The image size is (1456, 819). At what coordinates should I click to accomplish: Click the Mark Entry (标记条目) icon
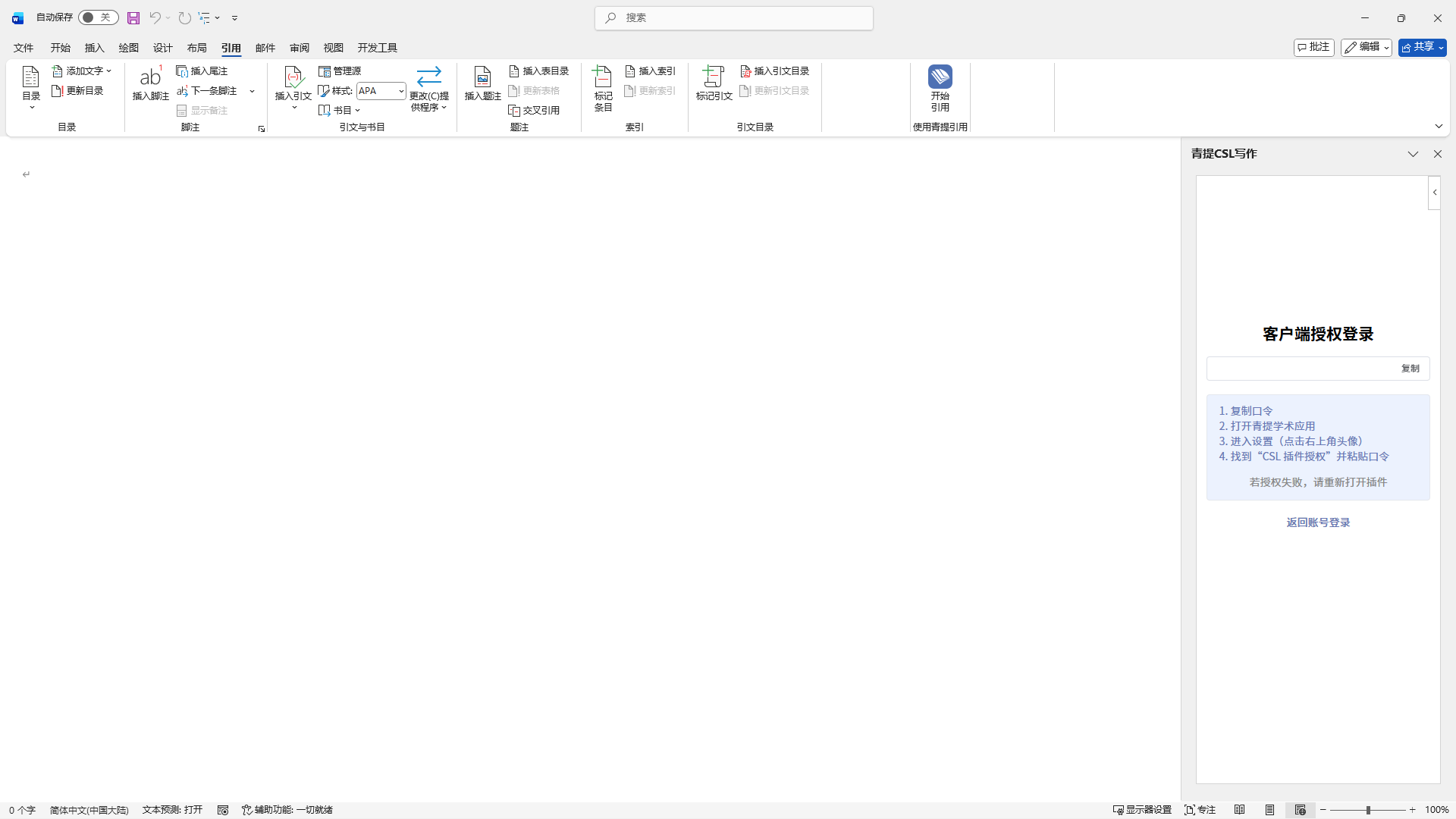[x=603, y=77]
